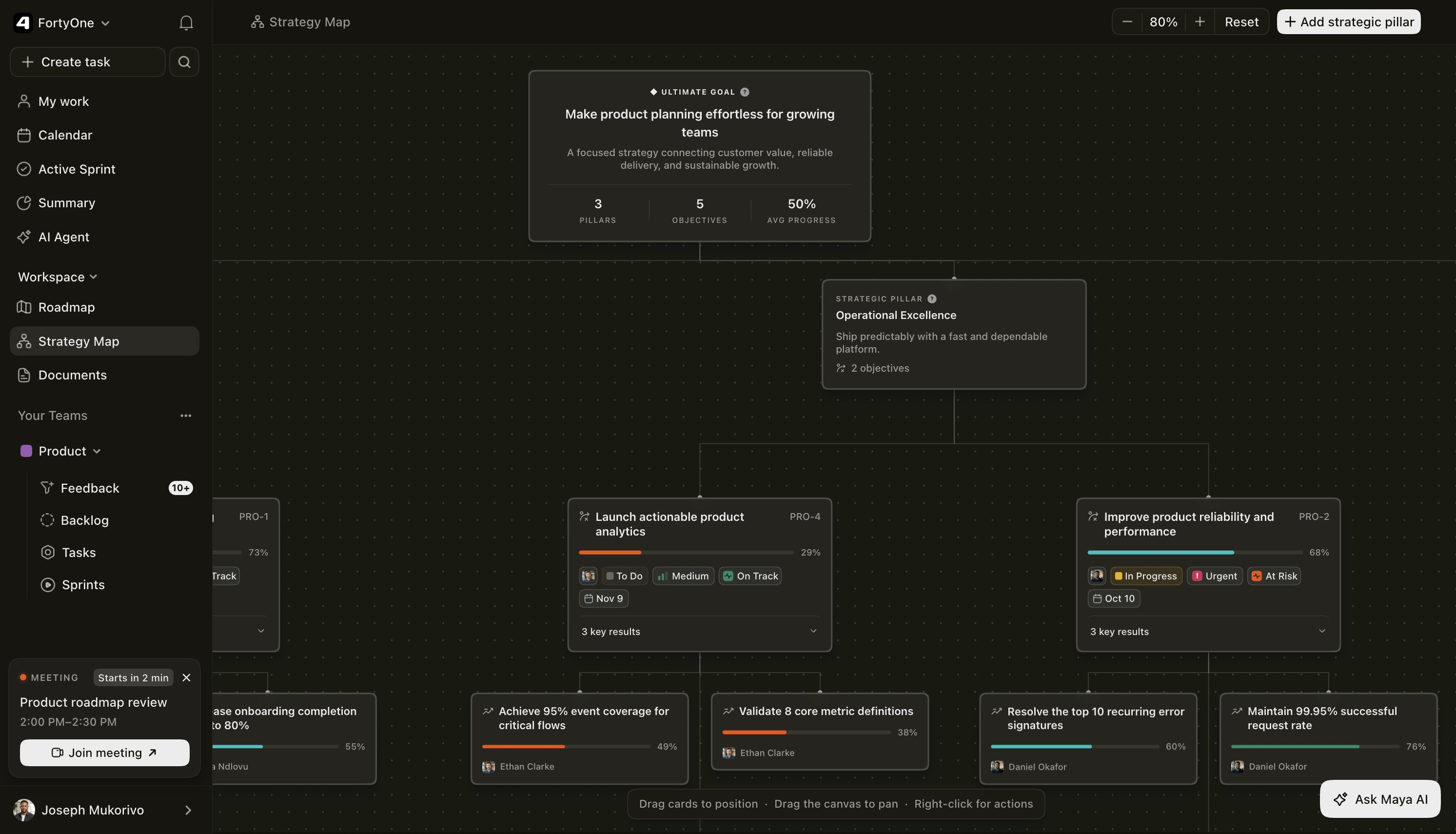Screen dimensions: 1456x834
Task: Click Daniel Okafor avatar on Resolve top 10 errors card
Action: click(x=997, y=766)
